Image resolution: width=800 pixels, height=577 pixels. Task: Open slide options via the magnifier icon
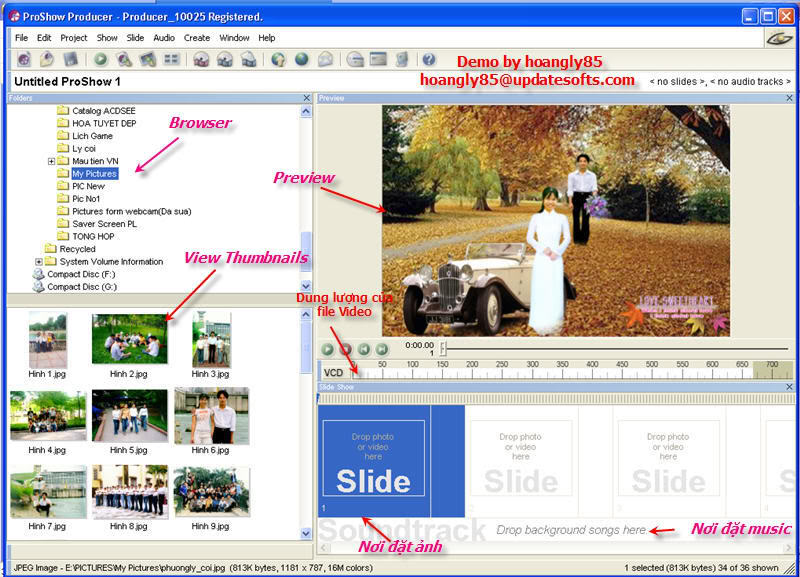124,60
